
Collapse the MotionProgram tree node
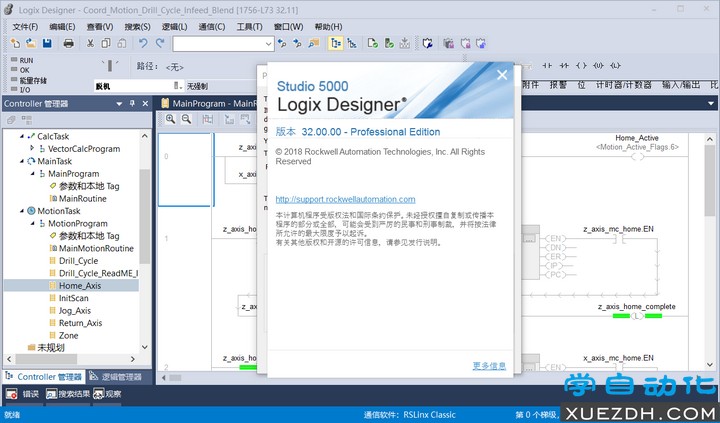32,223
